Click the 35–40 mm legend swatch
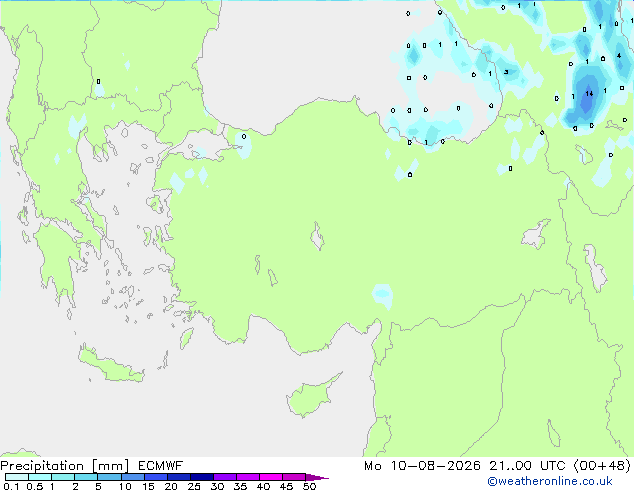Screen dimensions: 634x490 (247, 477)
